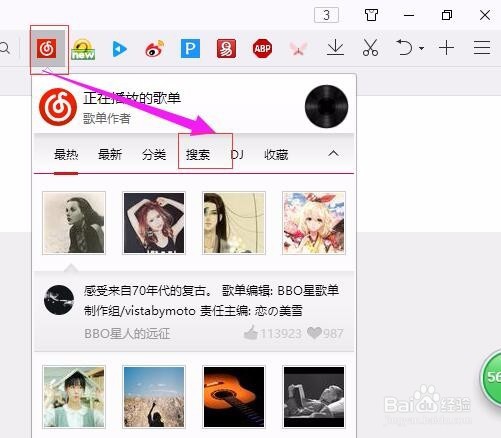Open the skin shirt icon in title bar

click(x=371, y=15)
